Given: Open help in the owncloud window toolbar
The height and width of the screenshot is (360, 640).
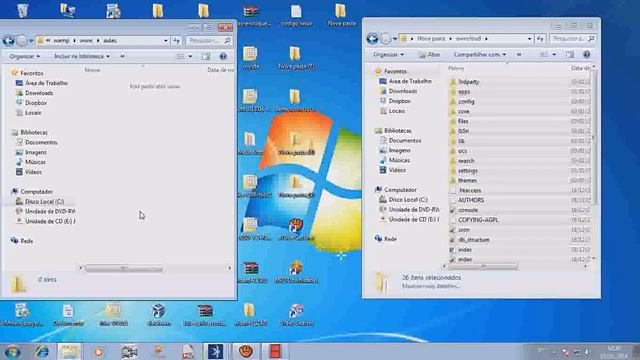Looking at the screenshot, I should [x=587, y=54].
